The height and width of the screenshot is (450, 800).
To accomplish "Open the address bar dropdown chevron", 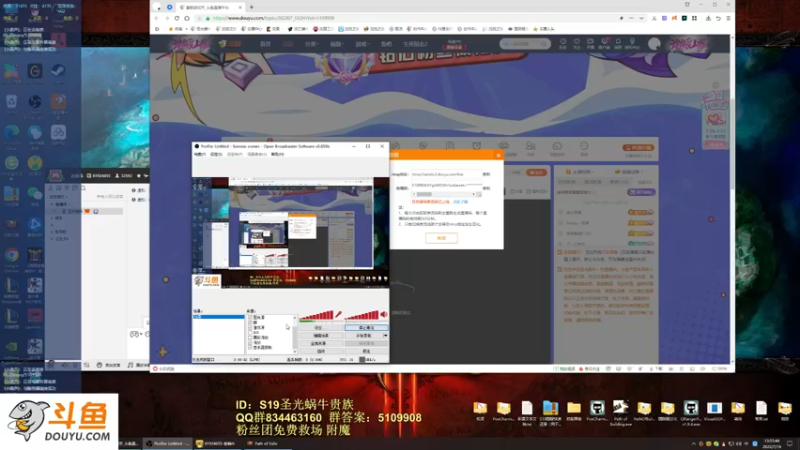I will click(x=641, y=18).
